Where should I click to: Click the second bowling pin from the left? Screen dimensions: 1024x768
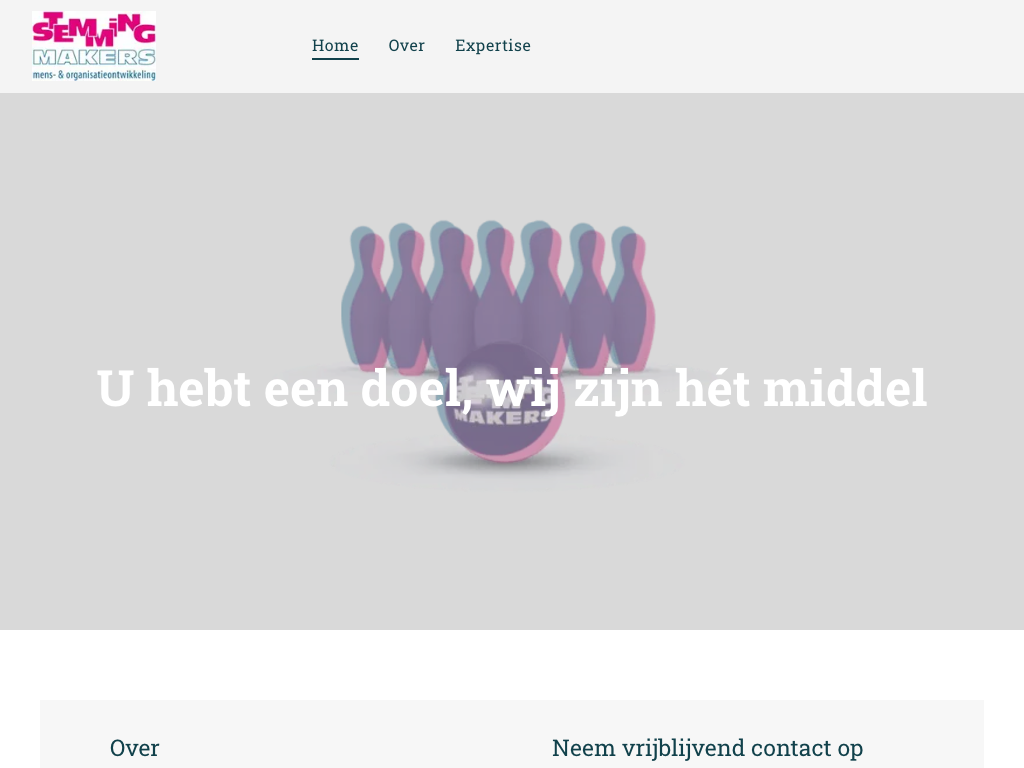coord(408,297)
